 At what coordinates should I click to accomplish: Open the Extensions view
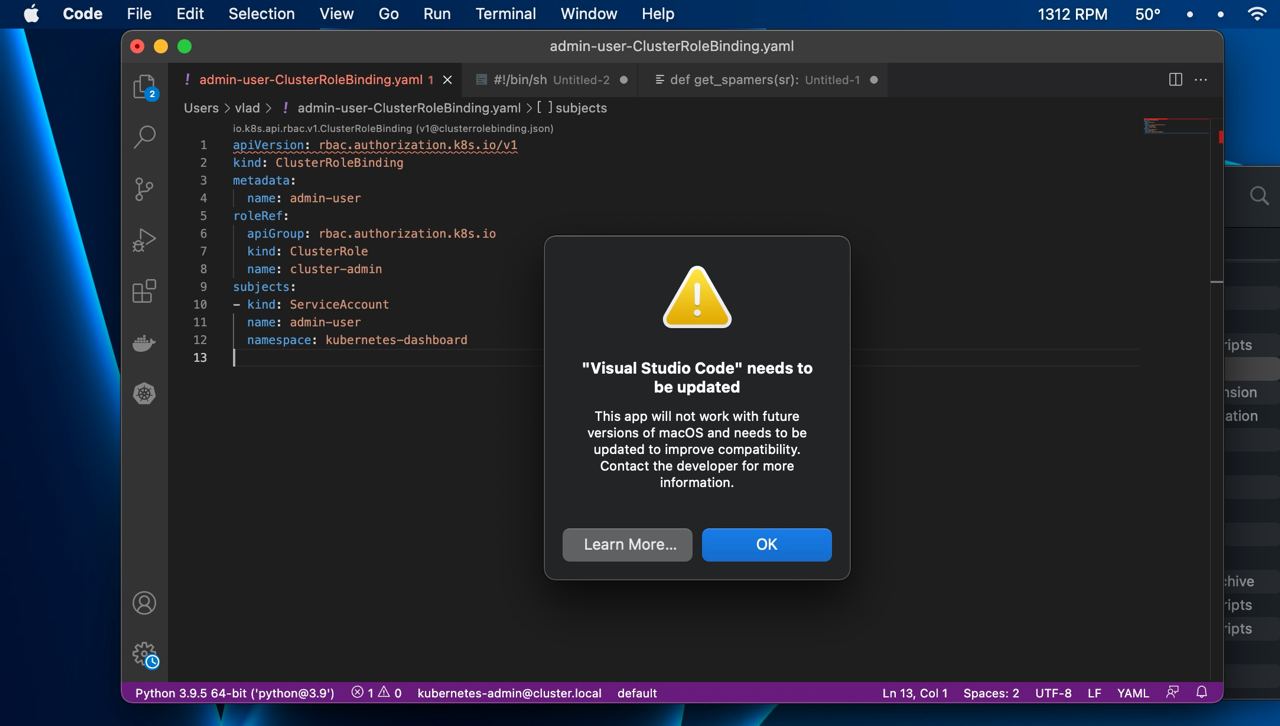[145, 291]
